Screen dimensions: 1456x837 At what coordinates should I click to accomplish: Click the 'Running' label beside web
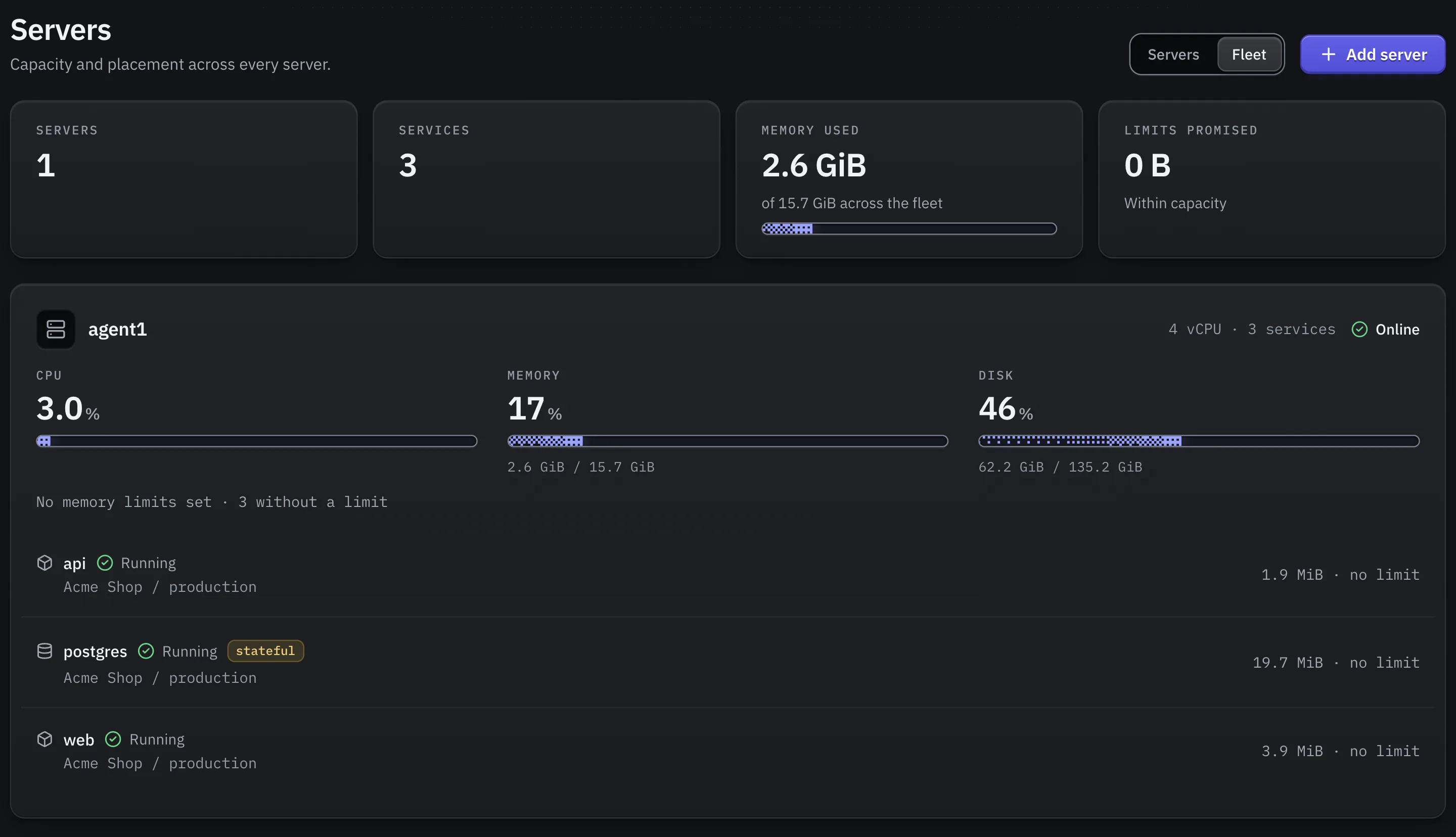tap(157, 740)
